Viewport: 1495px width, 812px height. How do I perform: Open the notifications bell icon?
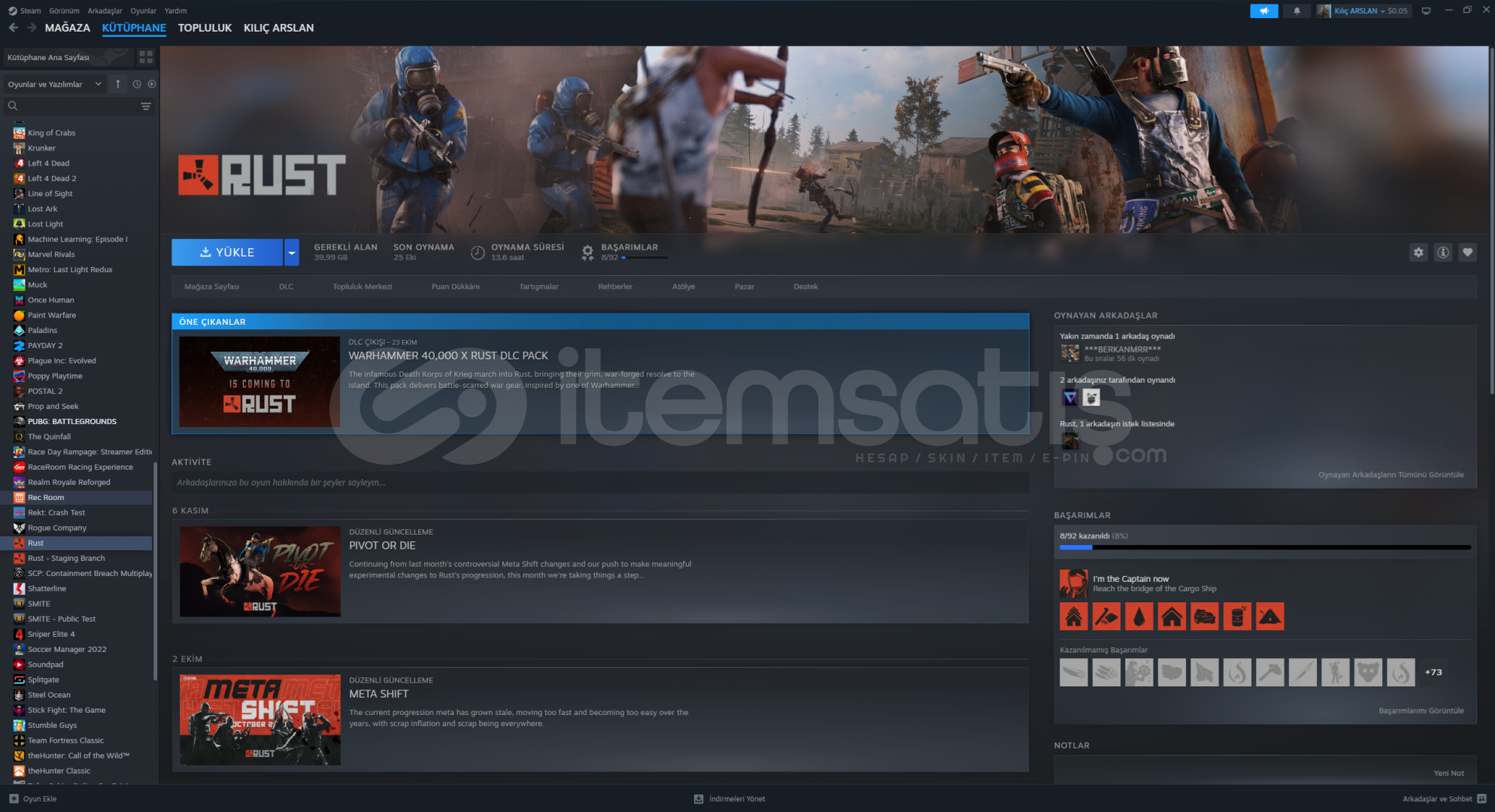tap(1296, 11)
